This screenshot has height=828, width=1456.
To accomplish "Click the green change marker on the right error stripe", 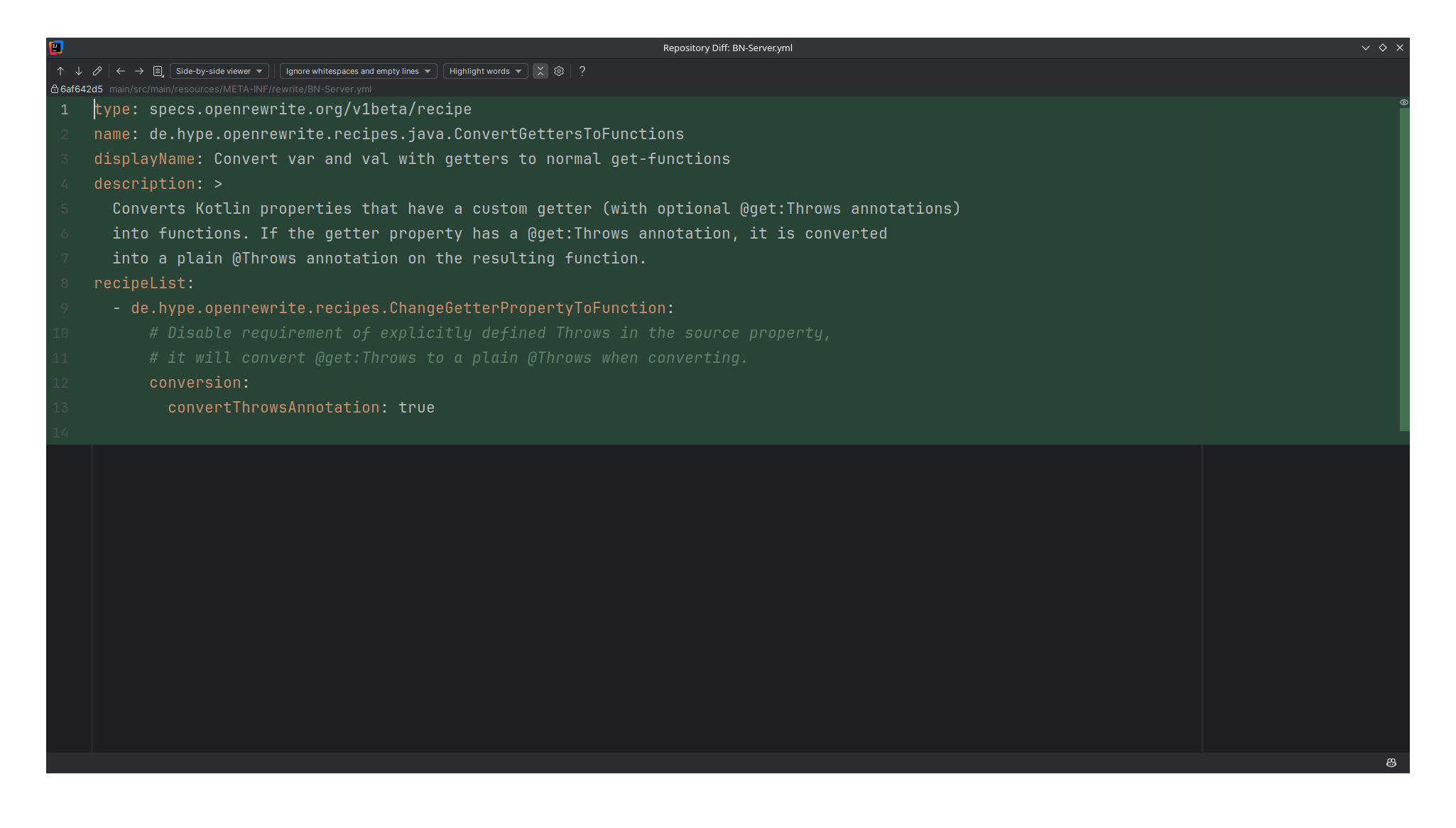I will pos(1404,270).
